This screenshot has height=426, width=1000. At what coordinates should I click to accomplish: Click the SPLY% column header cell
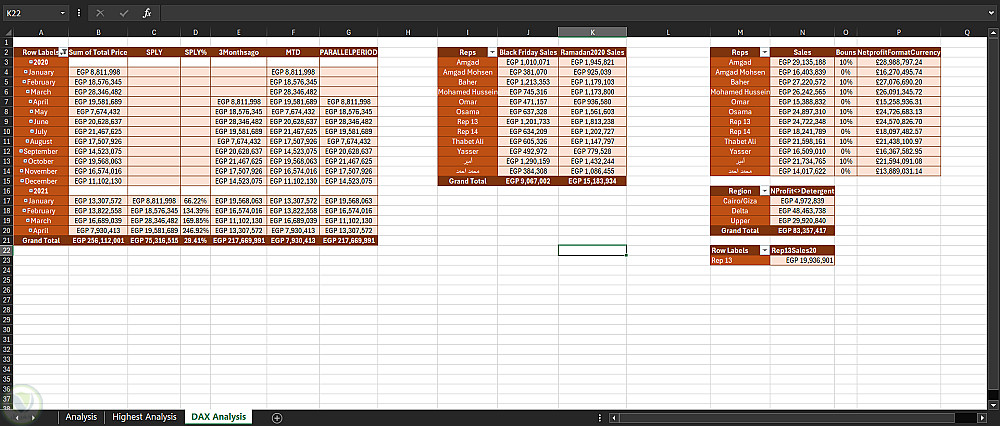[x=196, y=52]
